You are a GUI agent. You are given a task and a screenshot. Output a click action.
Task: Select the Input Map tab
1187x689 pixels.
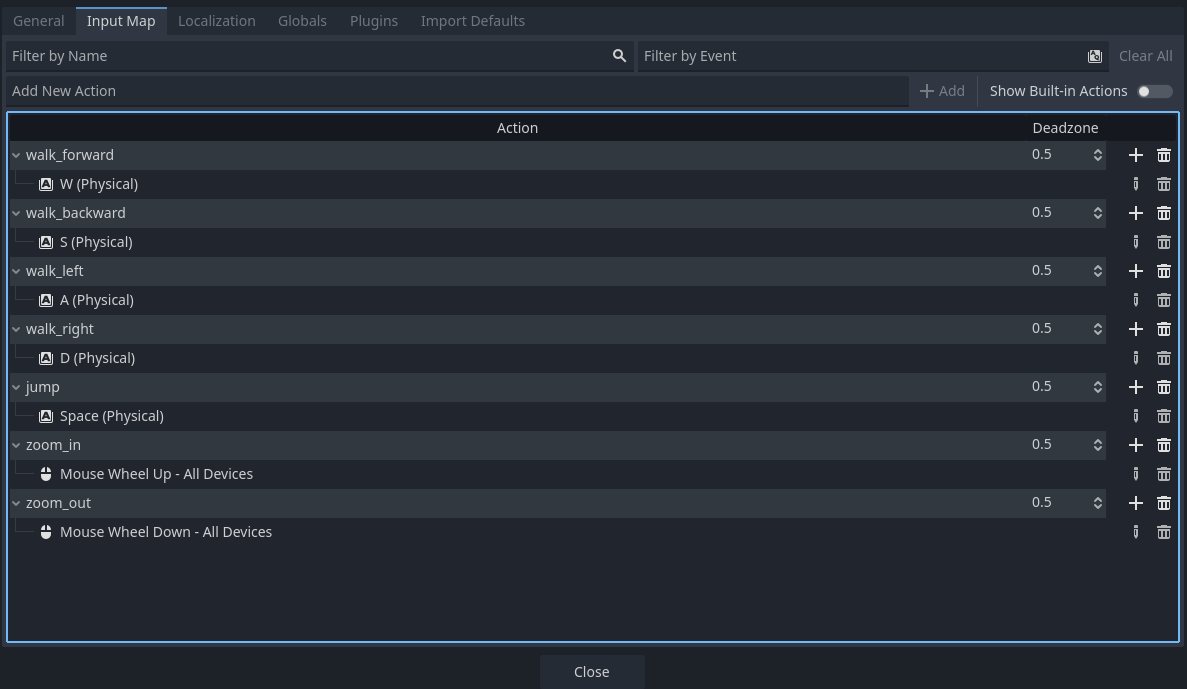[121, 21]
